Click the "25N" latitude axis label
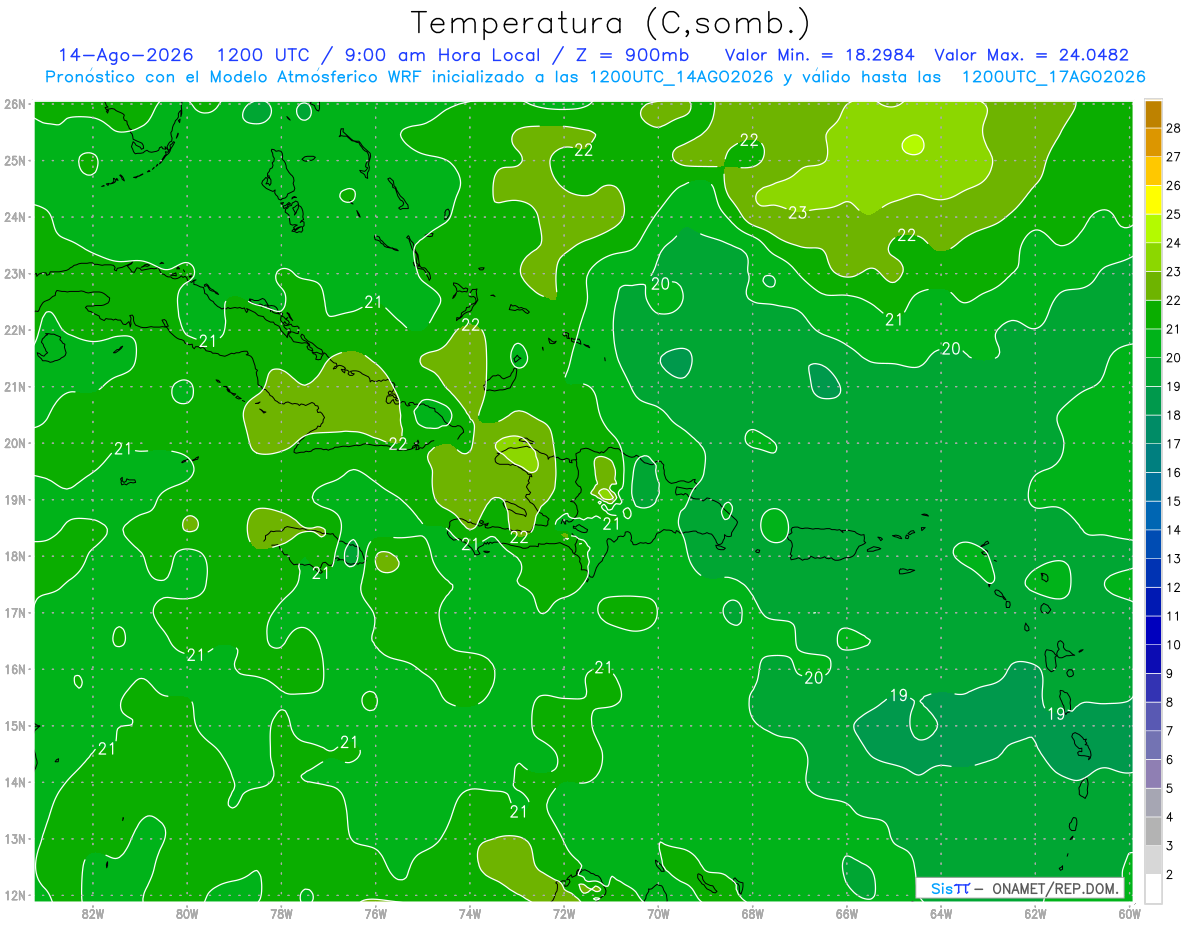Image resolution: width=1200 pixels, height=927 pixels. [14, 160]
